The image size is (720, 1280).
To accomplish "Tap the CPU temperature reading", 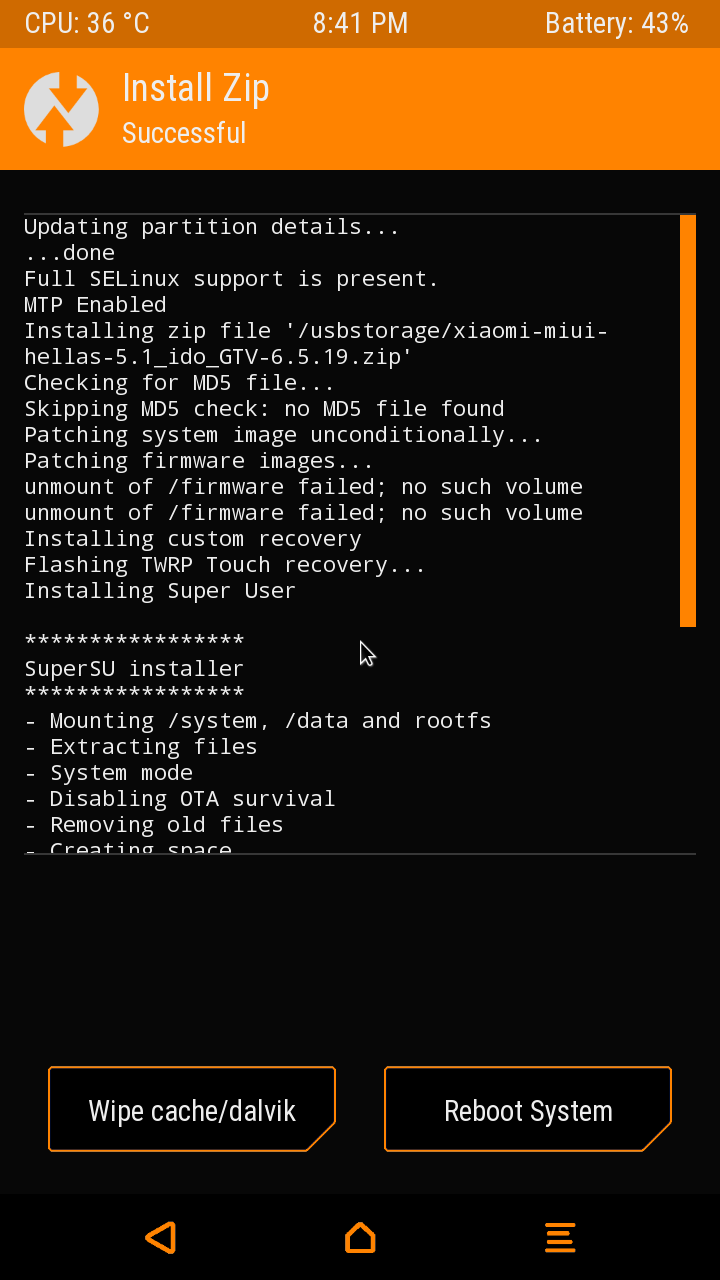I will [87, 24].
